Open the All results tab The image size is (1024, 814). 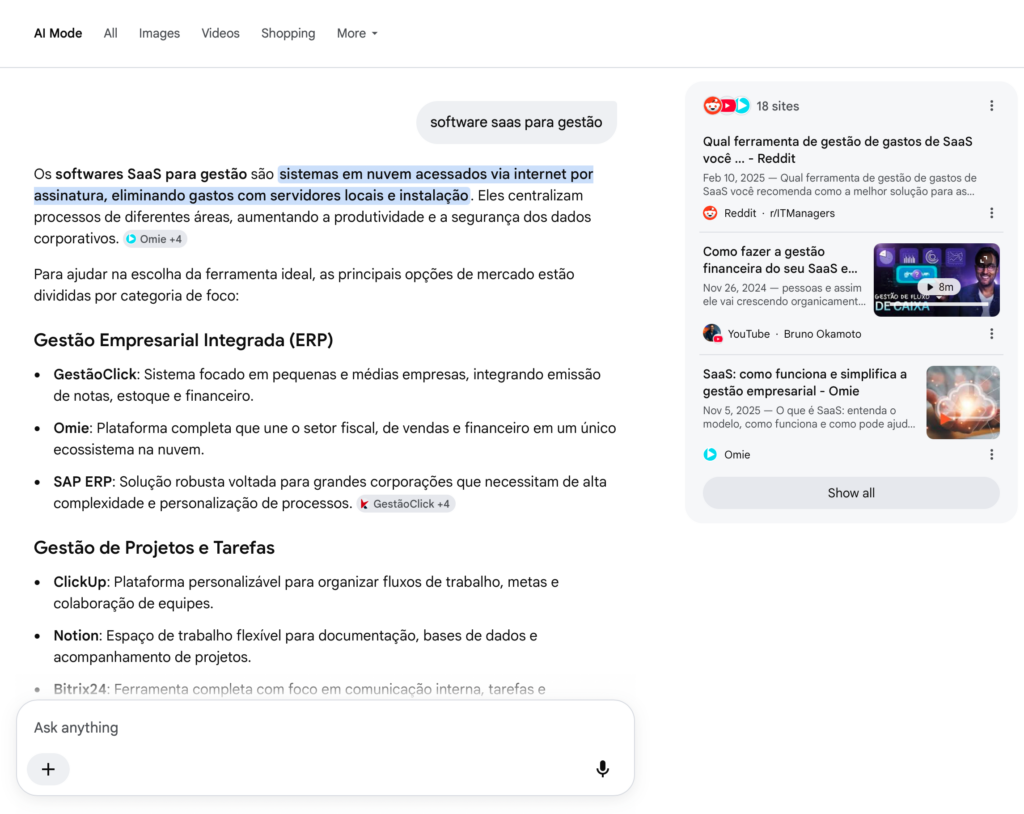(x=110, y=33)
